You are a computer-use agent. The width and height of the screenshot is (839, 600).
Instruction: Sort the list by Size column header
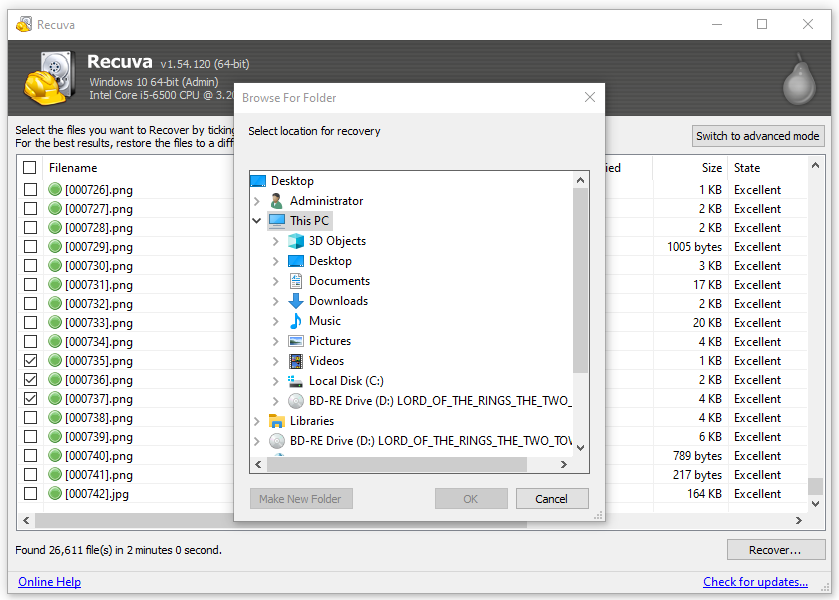pyautogui.click(x=711, y=168)
